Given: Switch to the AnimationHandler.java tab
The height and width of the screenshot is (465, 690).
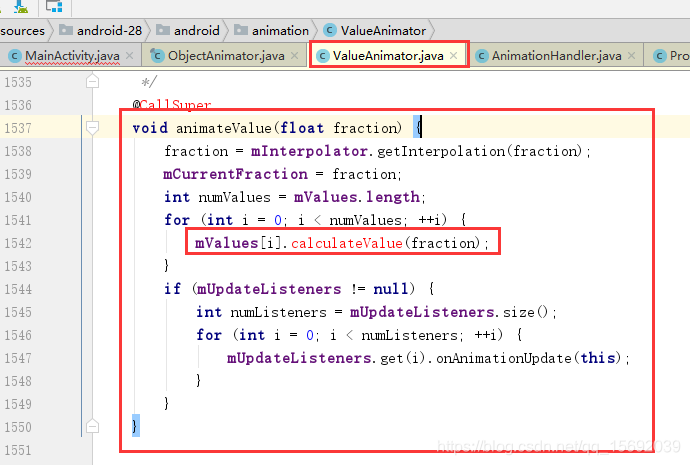Looking at the screenshot, I should click(x=556, y=56).
